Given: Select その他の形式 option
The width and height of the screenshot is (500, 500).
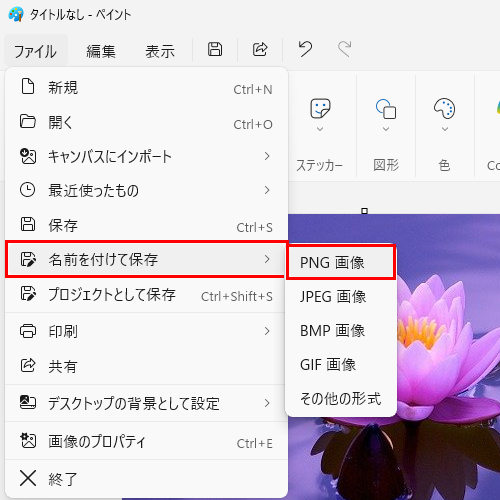Looking at the screenshot, I should click(341, 398).
